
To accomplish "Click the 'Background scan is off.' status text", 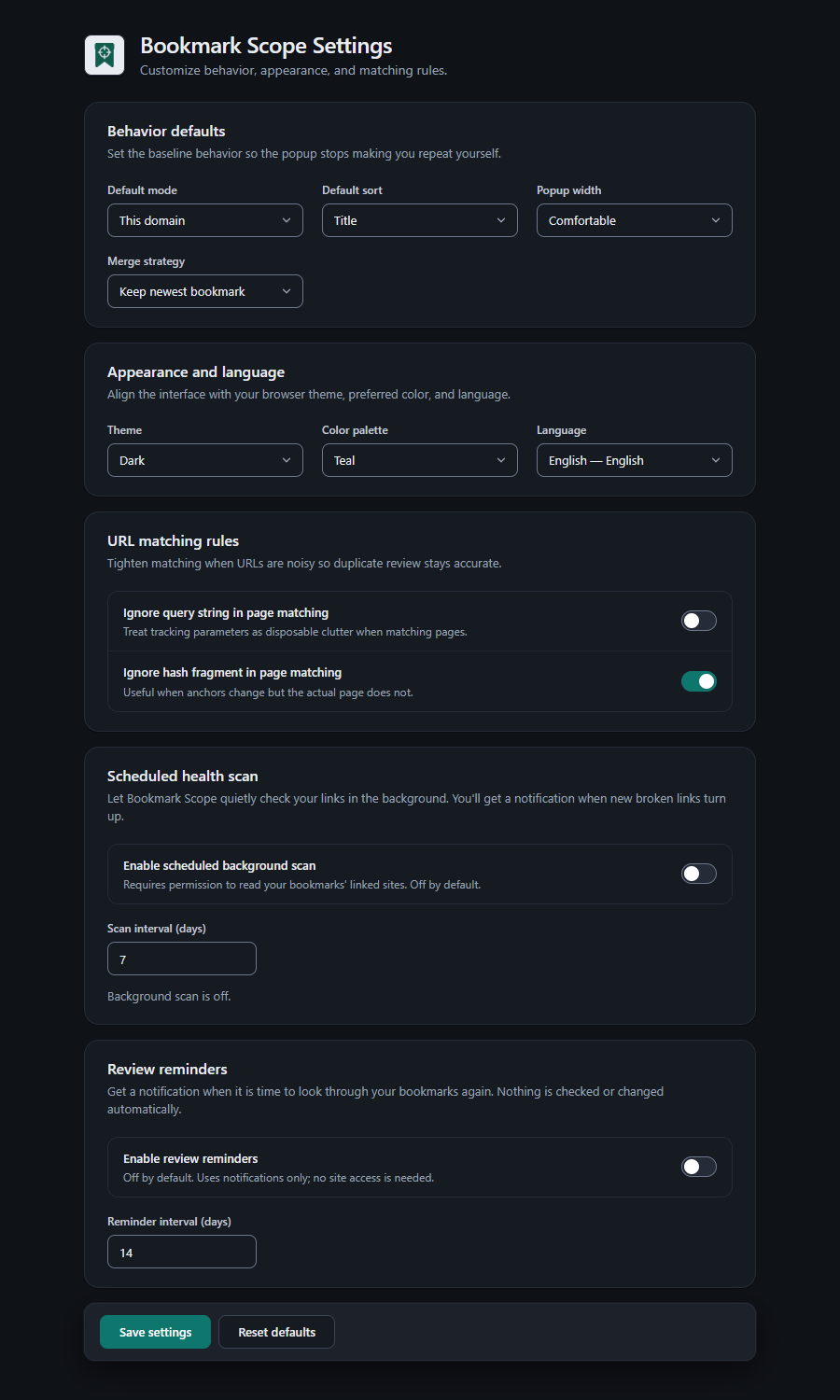I will click(169, 997).
